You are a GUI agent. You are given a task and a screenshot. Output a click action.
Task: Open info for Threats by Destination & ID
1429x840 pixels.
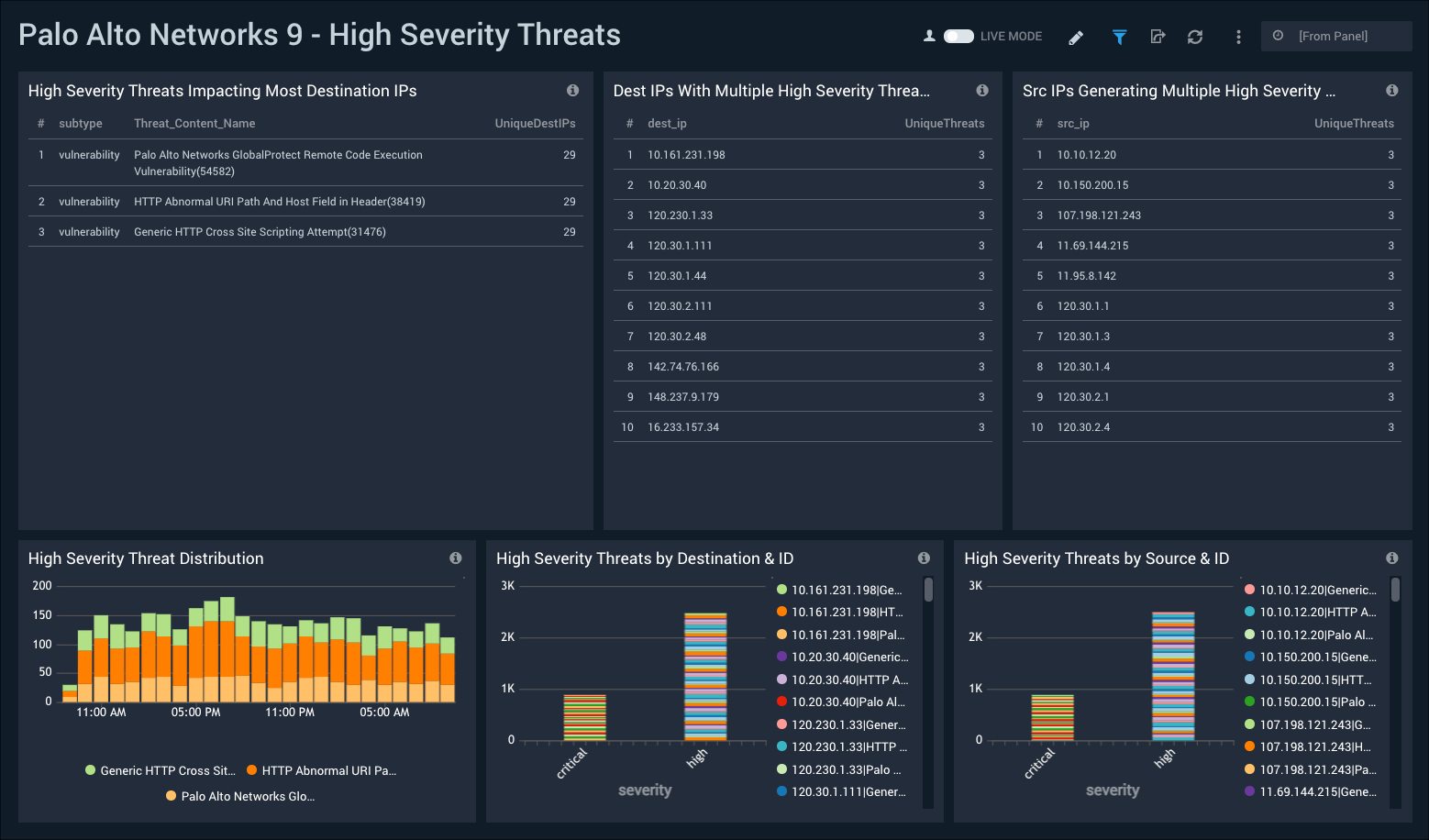[924, 558]
